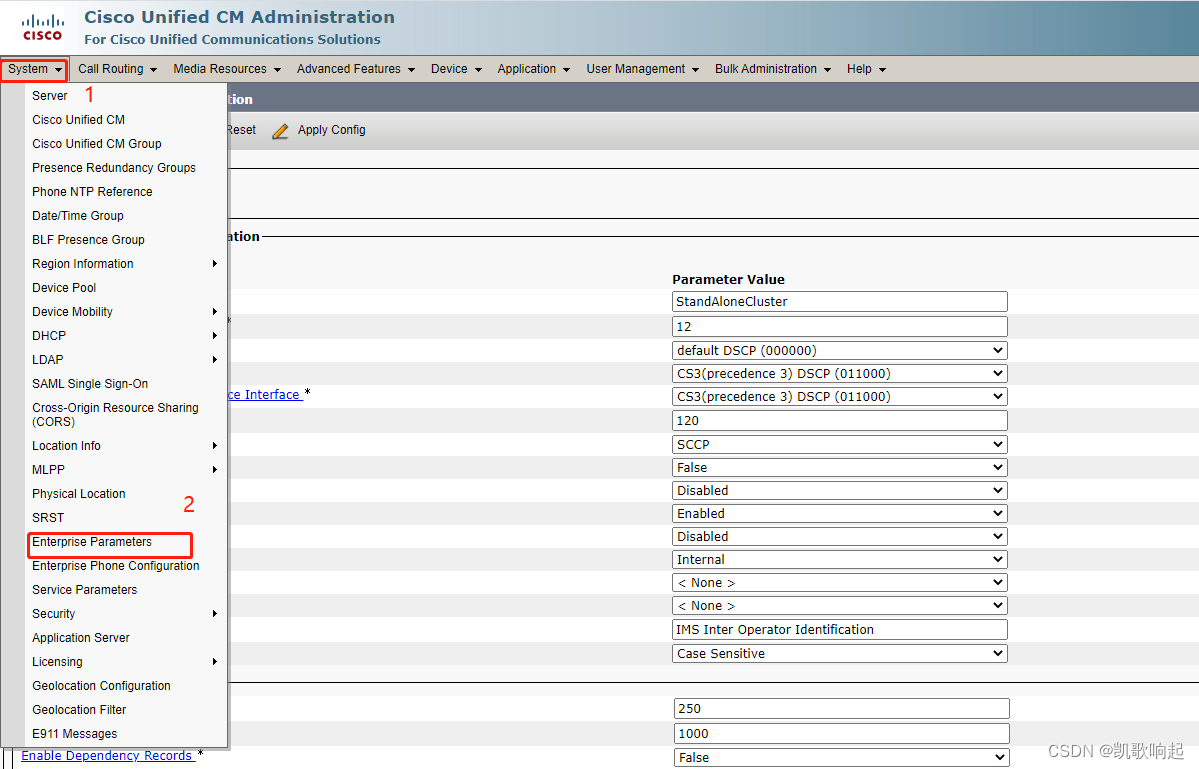Open the Case Sensitive dropdown
The height and width of the screenshot is (769, 1199).
pos(839,653)
